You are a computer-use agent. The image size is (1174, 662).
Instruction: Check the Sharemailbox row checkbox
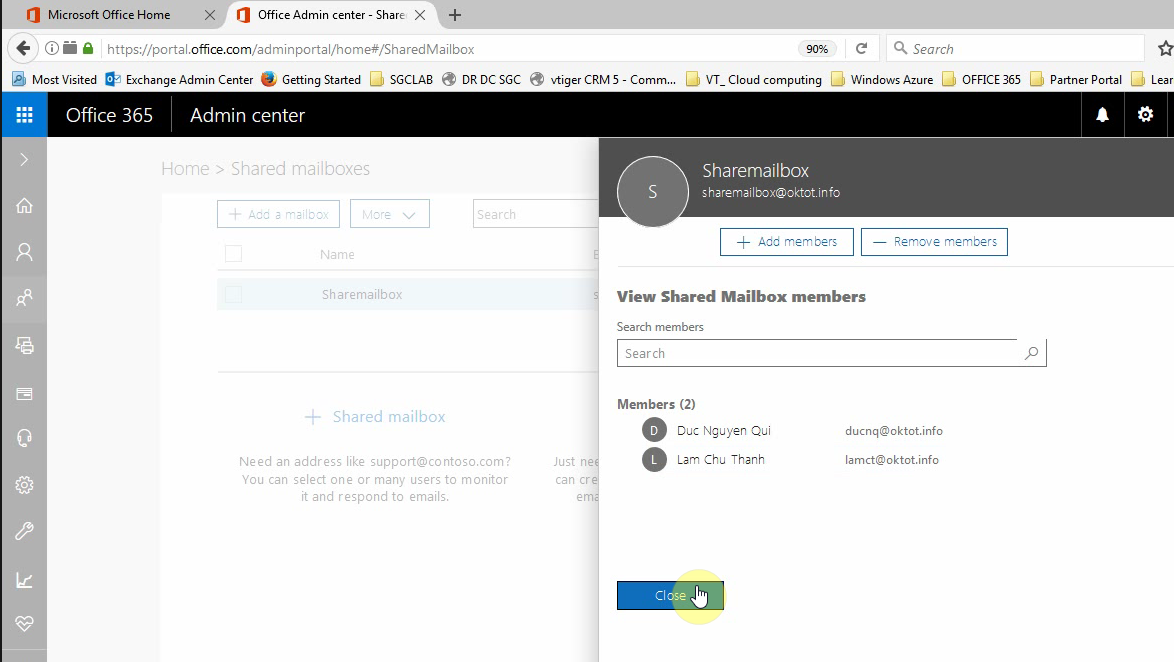point(233,294)
